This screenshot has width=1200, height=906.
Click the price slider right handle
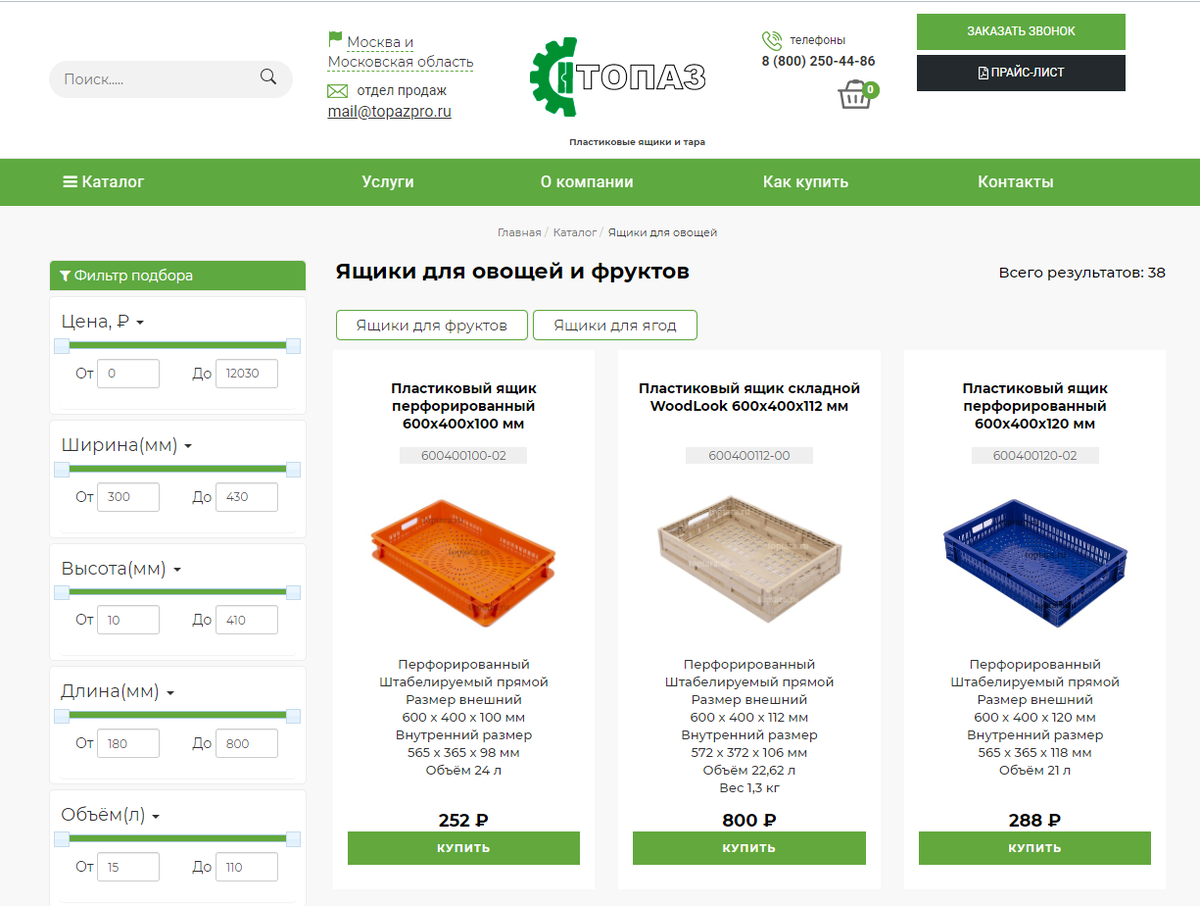tap(293, 346)
